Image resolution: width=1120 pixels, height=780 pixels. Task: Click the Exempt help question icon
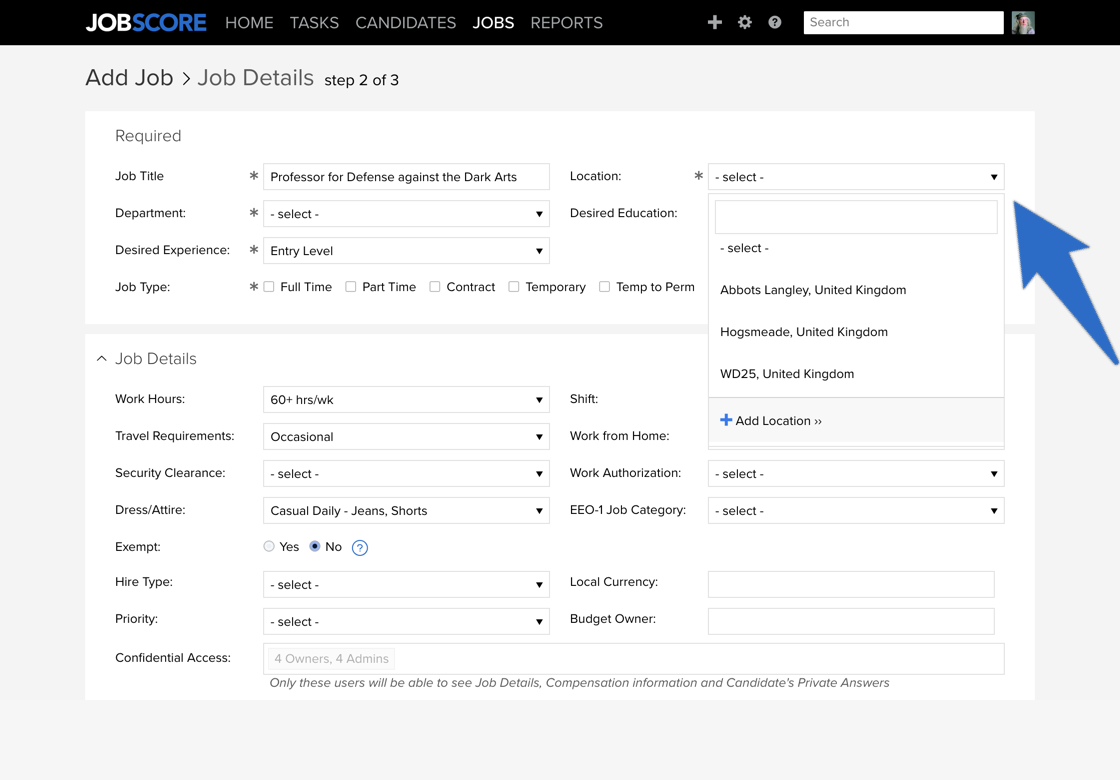click(360, 548)
